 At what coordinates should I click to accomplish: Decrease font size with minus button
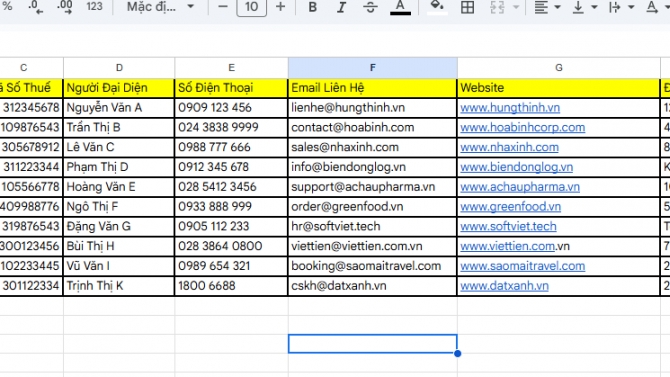[223, 6]
